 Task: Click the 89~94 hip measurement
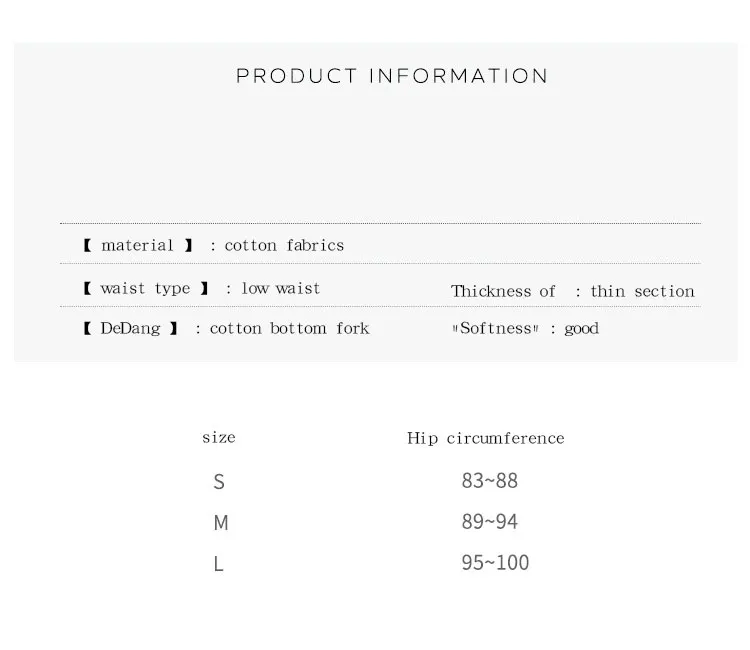(490, 521)
